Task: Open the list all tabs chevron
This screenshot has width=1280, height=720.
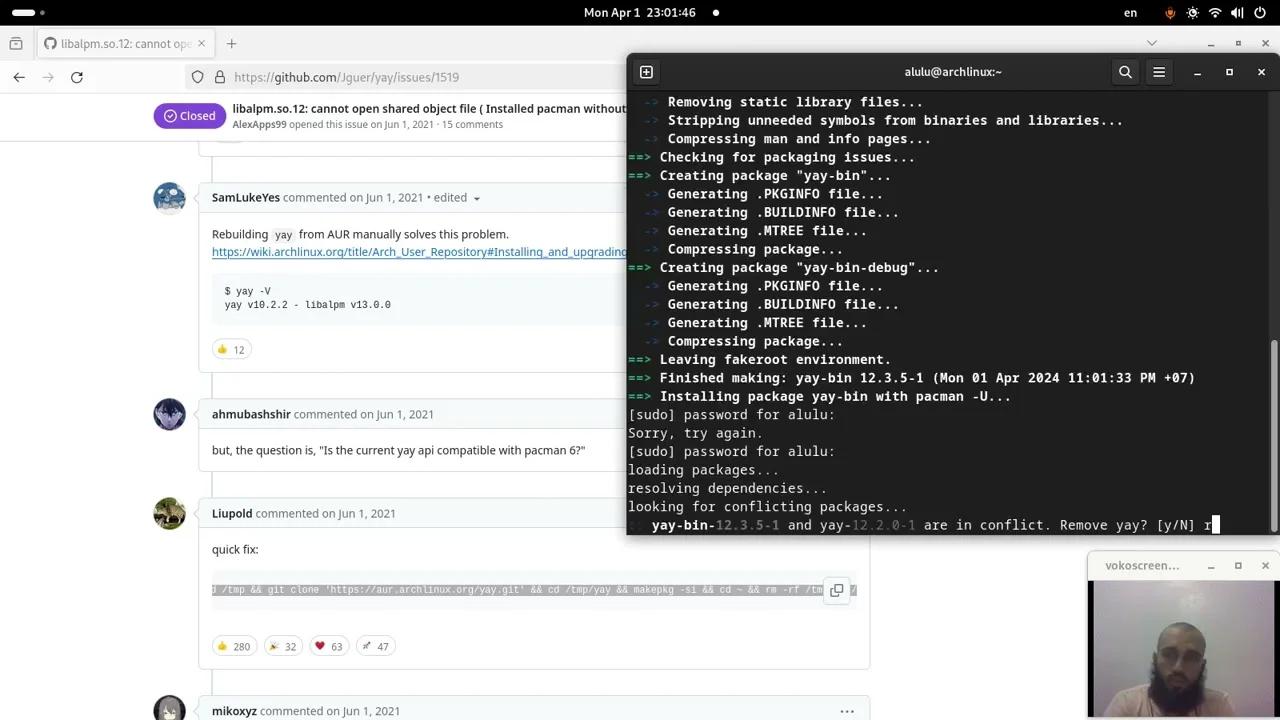Action: coord(1152,43)
